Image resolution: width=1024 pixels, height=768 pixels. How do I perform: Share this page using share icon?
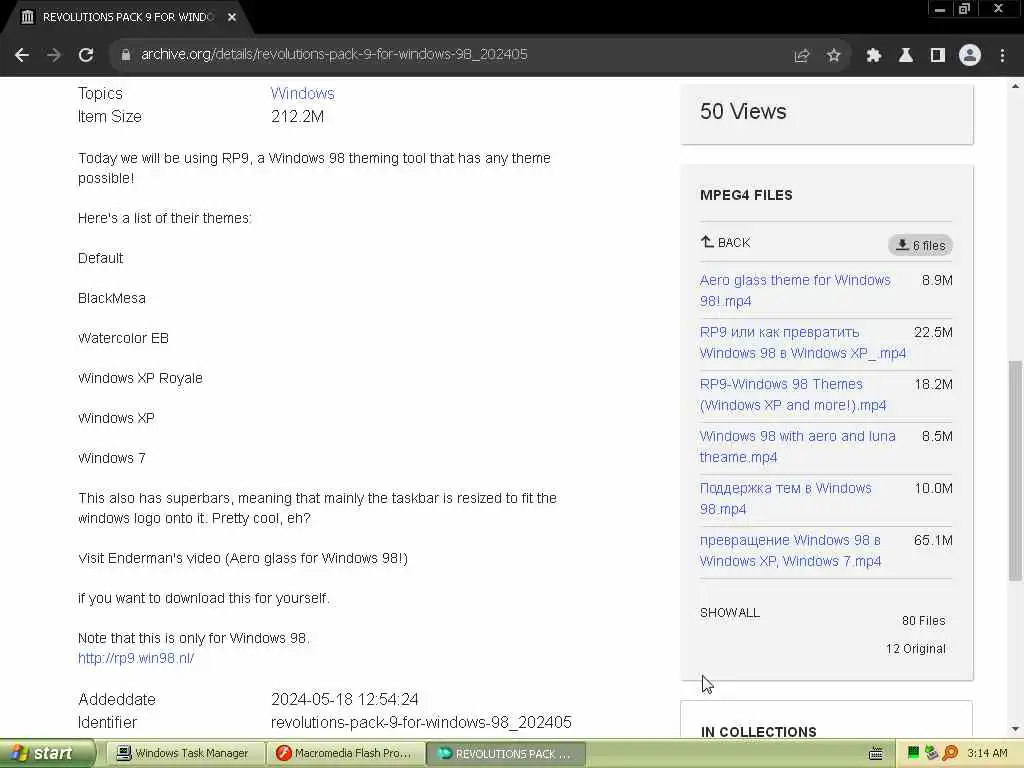(x=801, y=56)
